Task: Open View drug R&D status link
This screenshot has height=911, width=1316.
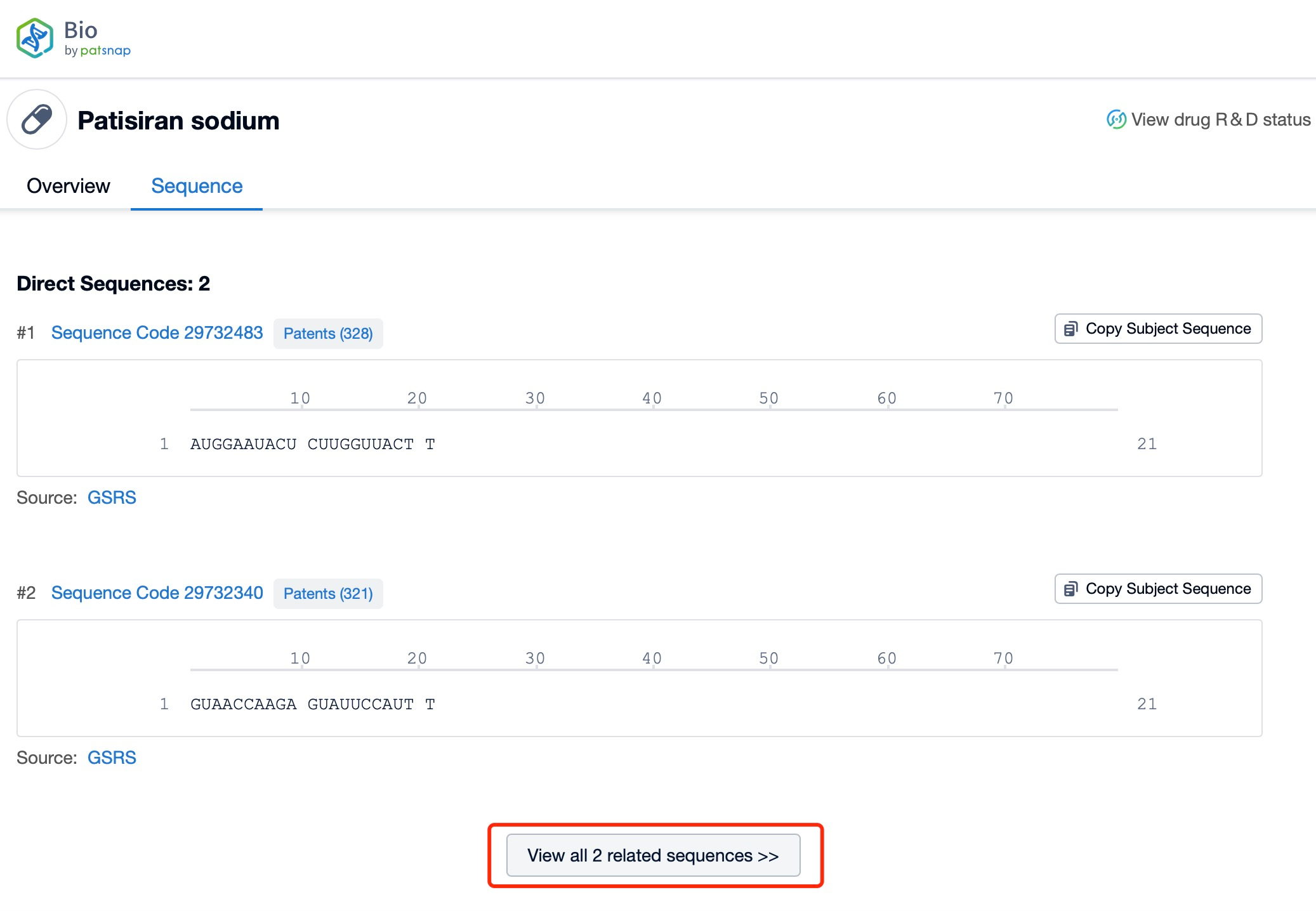Action: click(x=1220, y=119)
